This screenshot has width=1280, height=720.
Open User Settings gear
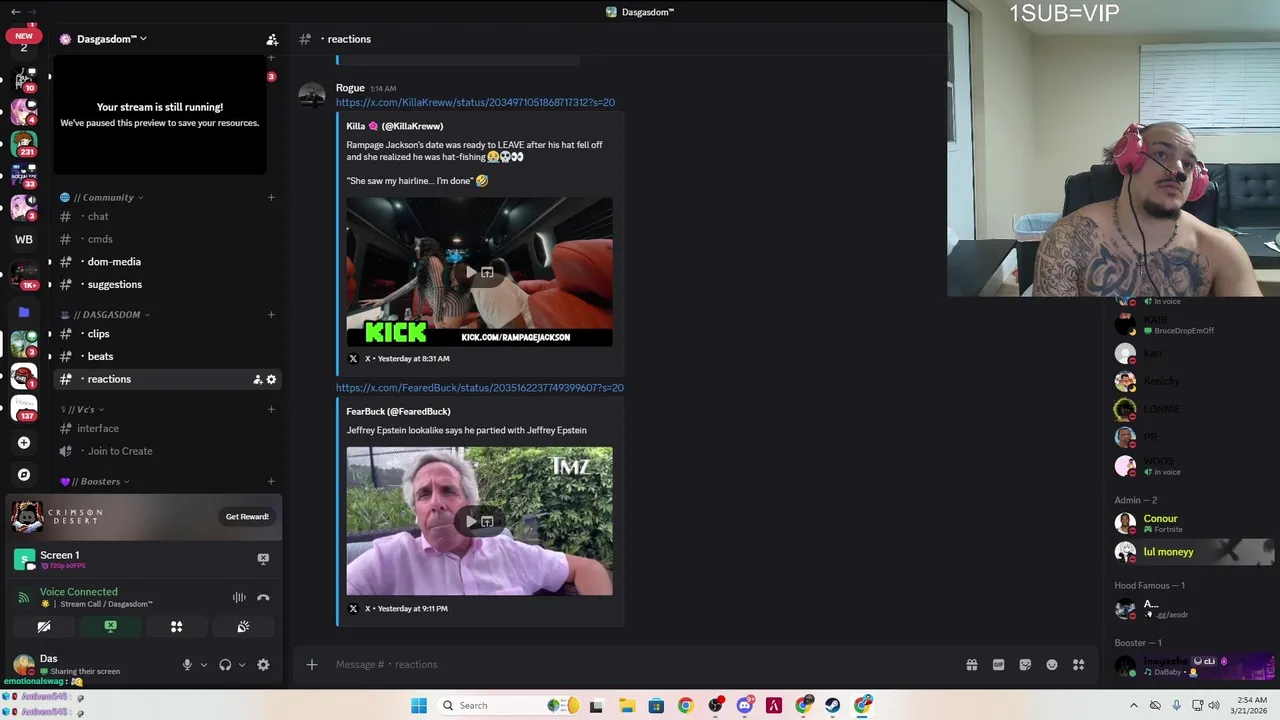[263, 665]
